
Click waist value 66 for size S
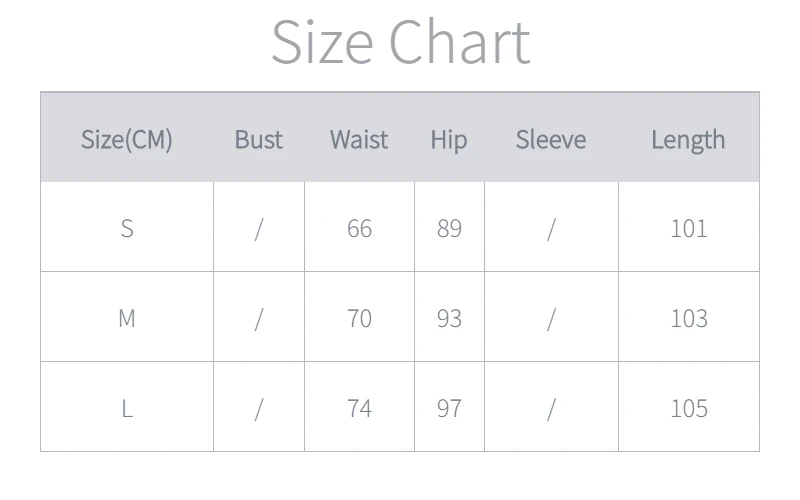tap(359, 228)
